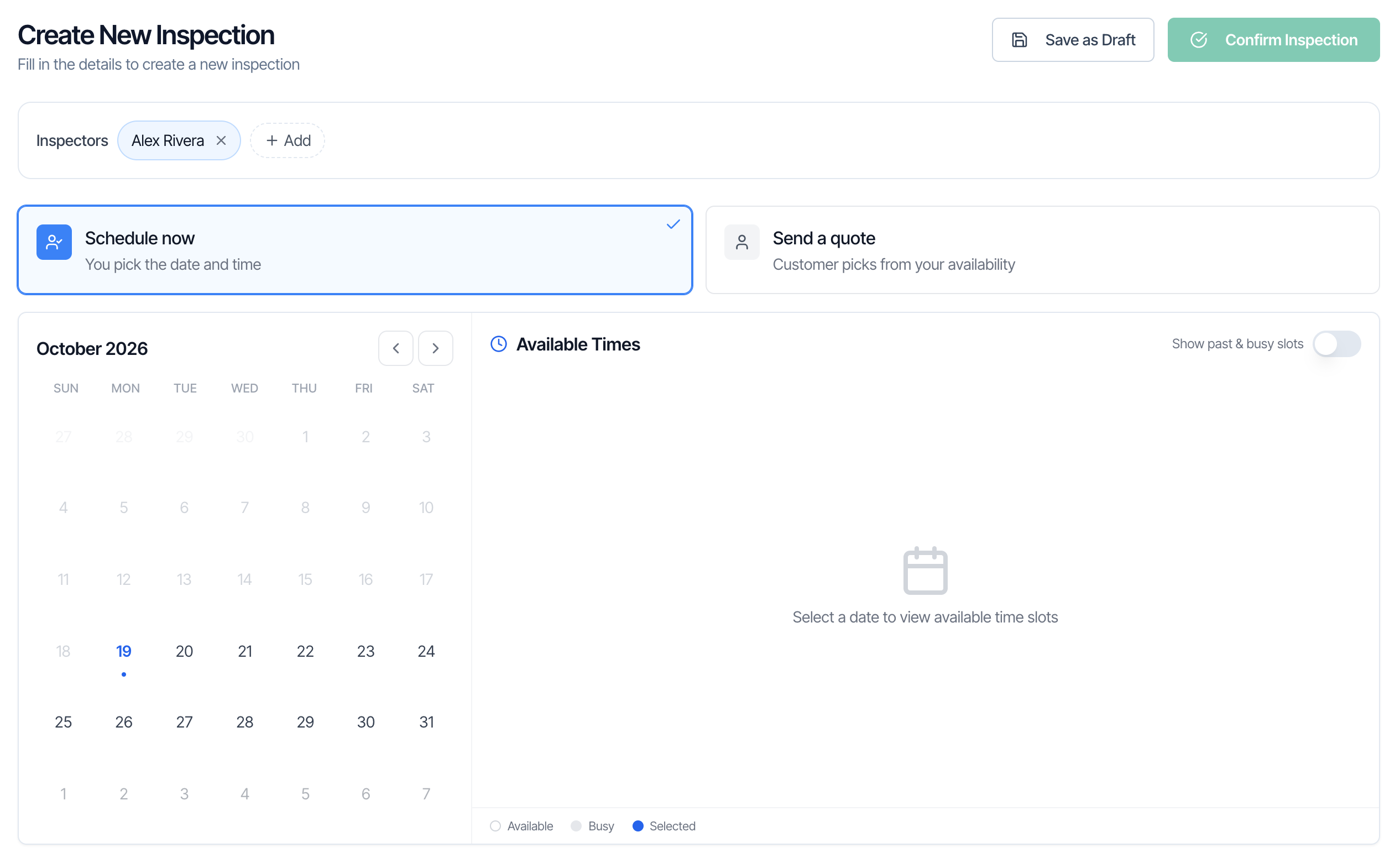Remove Alex Rivera inspector chip
The image size is (1400, 858).
coord(221,140)
